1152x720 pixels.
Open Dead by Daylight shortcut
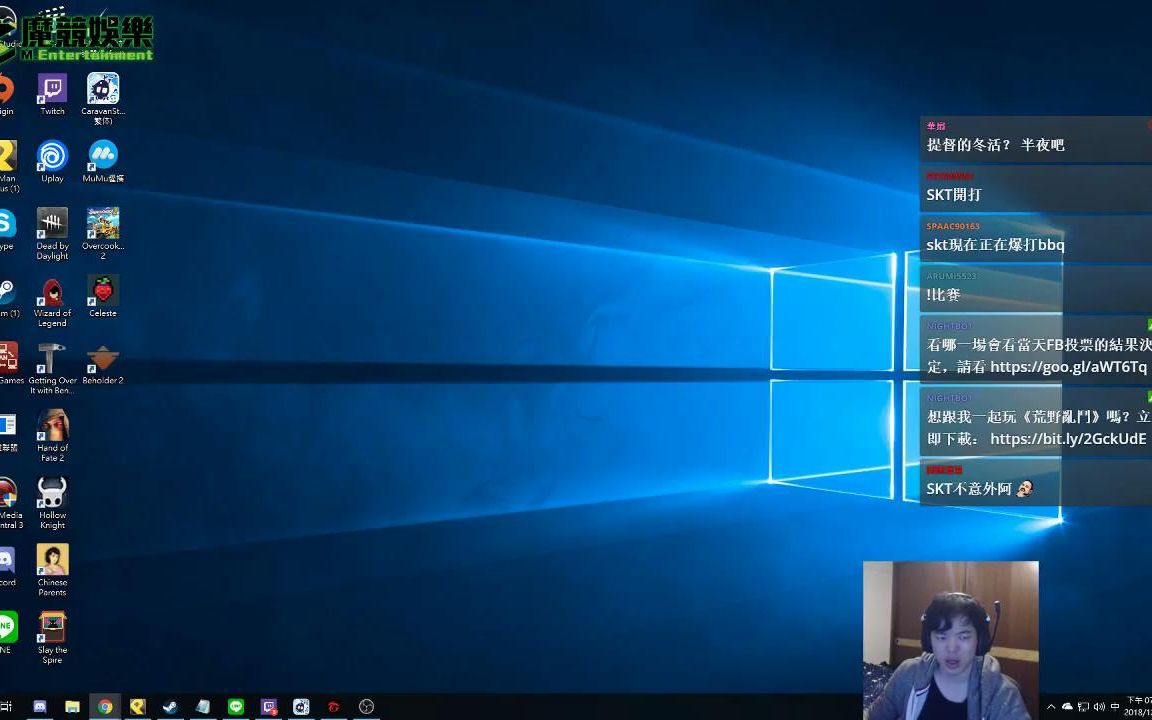(52, 234)
